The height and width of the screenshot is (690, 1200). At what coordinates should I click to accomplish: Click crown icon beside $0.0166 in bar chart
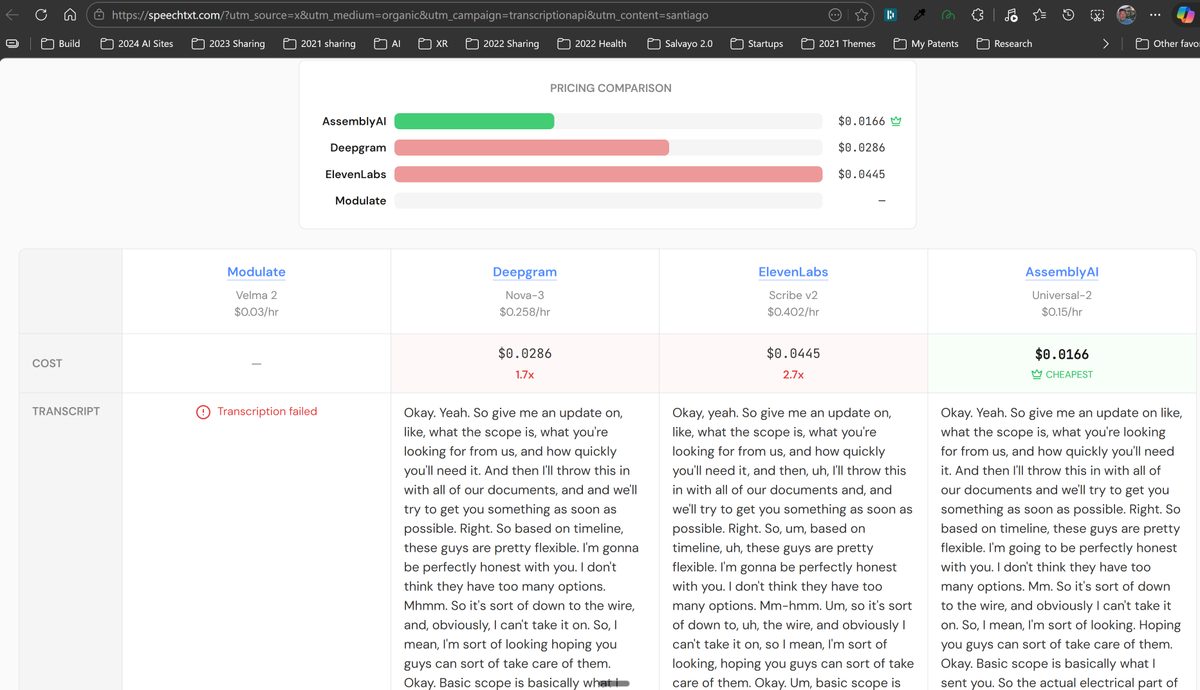(896, 121)
